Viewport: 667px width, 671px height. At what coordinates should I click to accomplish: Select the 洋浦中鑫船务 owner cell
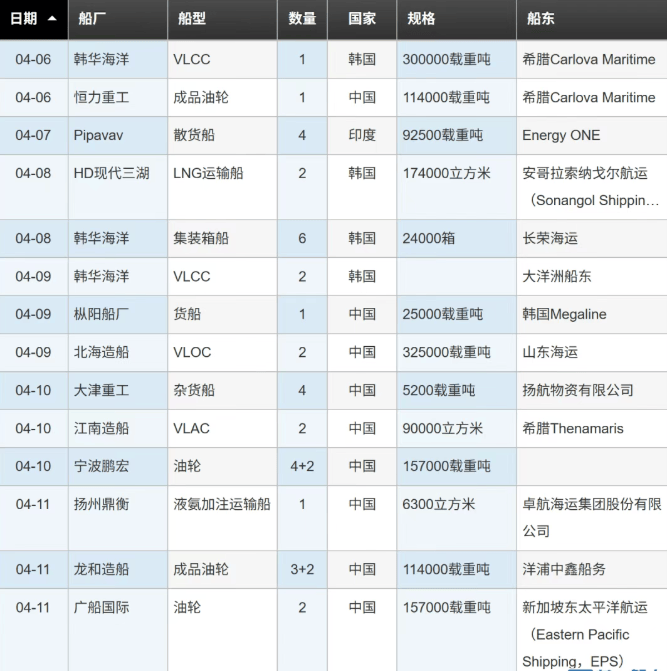point(564,569)
